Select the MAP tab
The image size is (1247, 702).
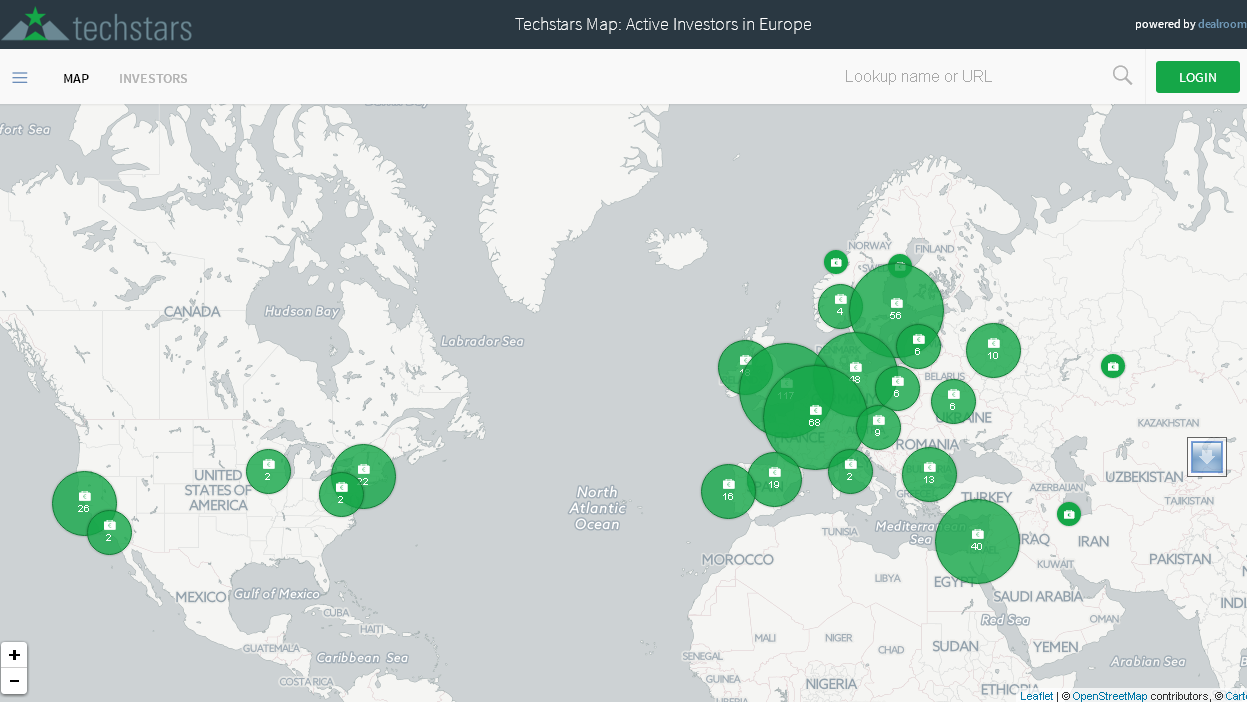tap(76, 78)
